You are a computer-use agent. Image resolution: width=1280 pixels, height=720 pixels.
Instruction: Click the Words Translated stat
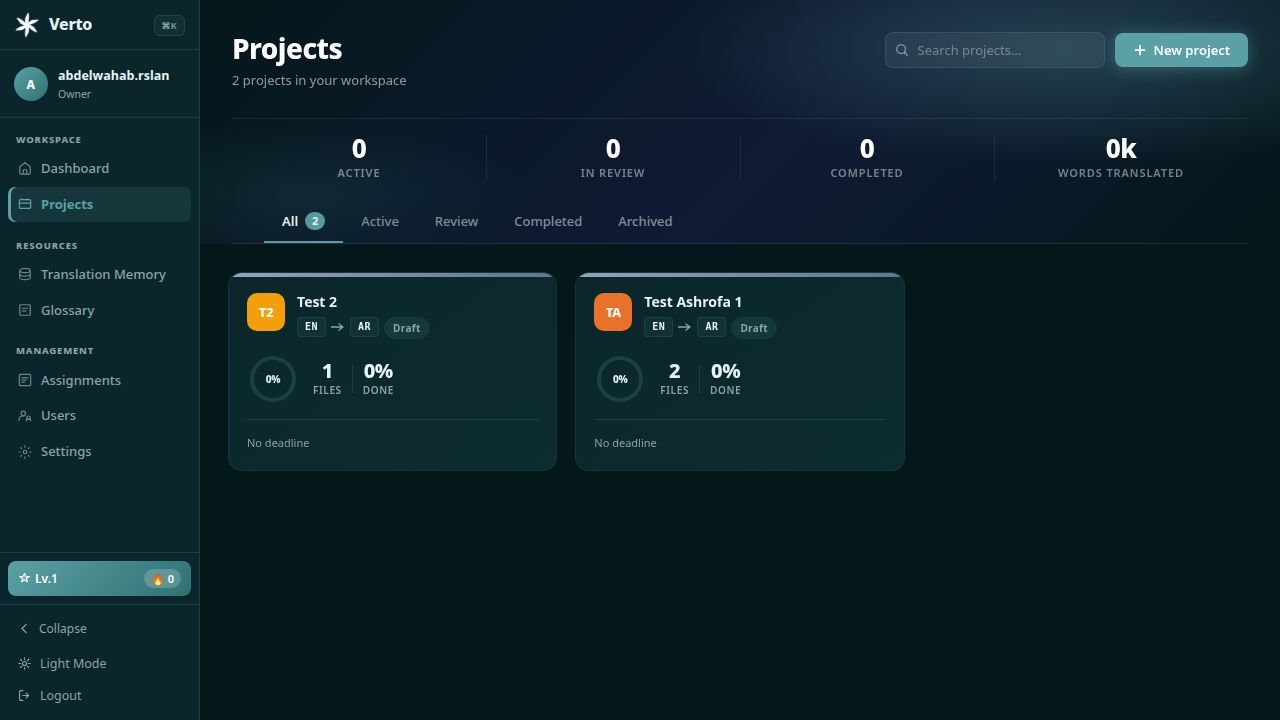[x=1121, y=158]
